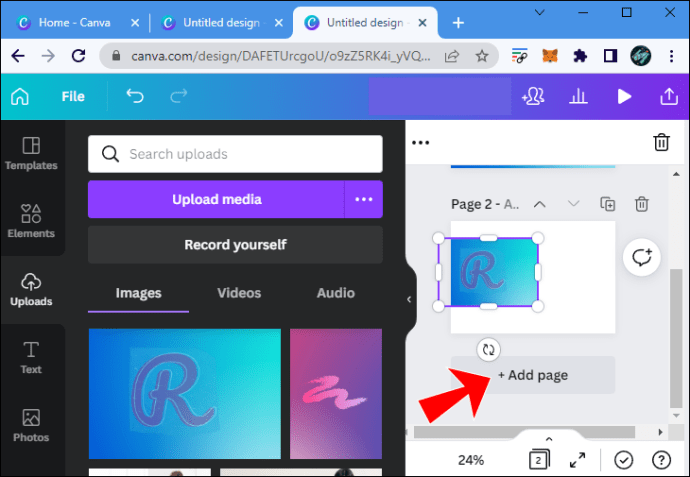
Task: Share this page from the address bar
Action: tap(452, 56)
